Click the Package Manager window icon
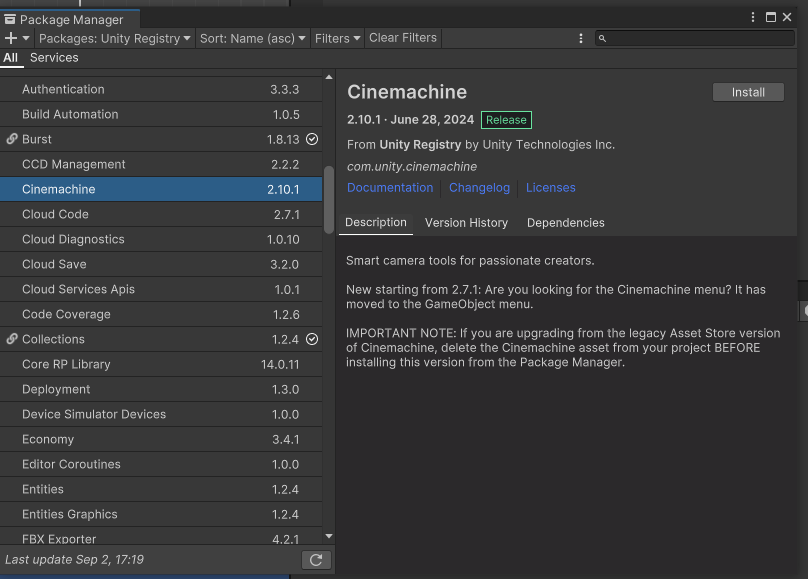The width and height of the screenshot is (808, 579). click(10, 20)
